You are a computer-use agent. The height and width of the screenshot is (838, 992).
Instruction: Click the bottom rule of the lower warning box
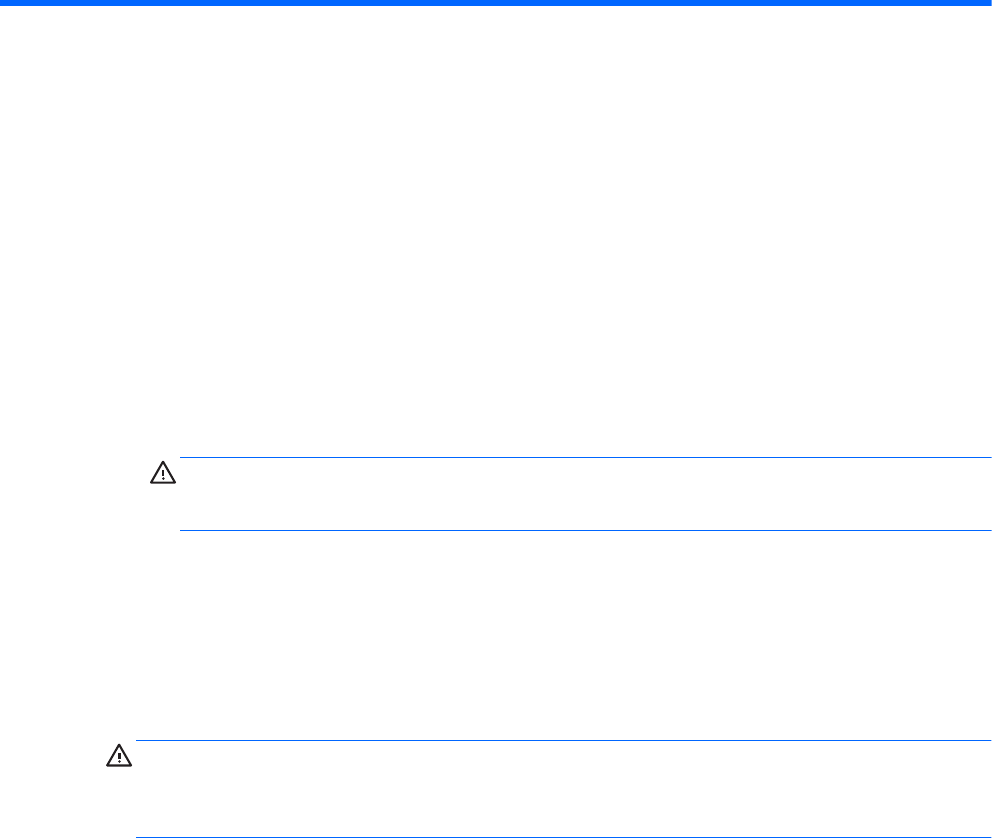(x=560, y=837)
